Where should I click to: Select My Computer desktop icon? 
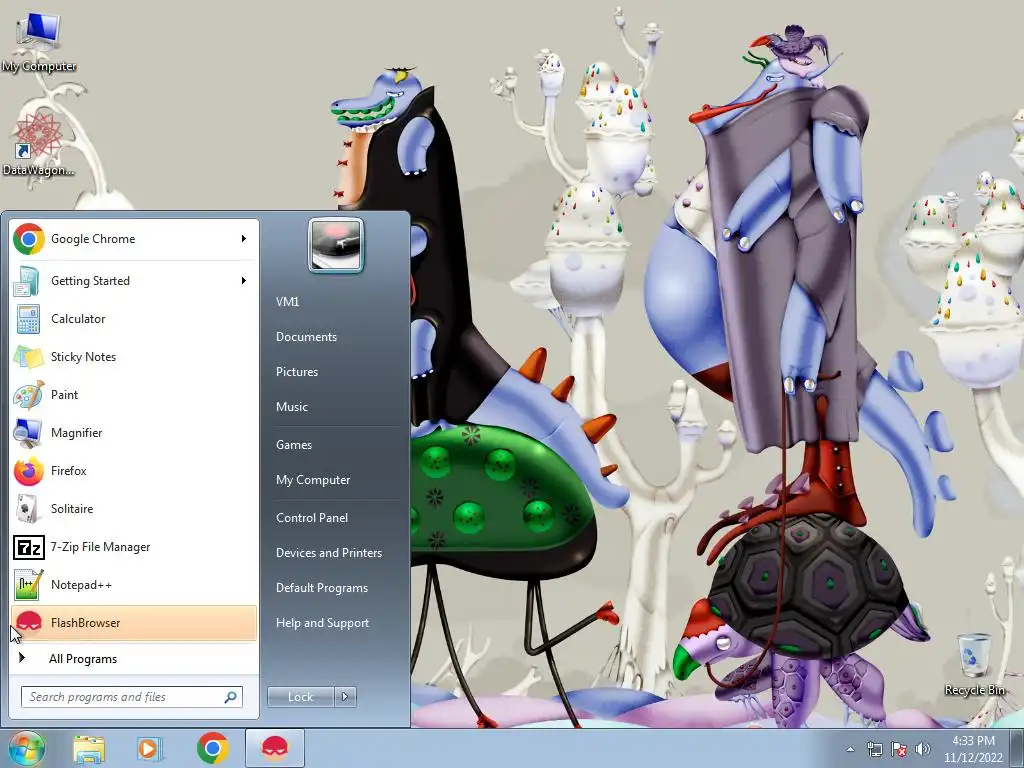tap(39, 44)
